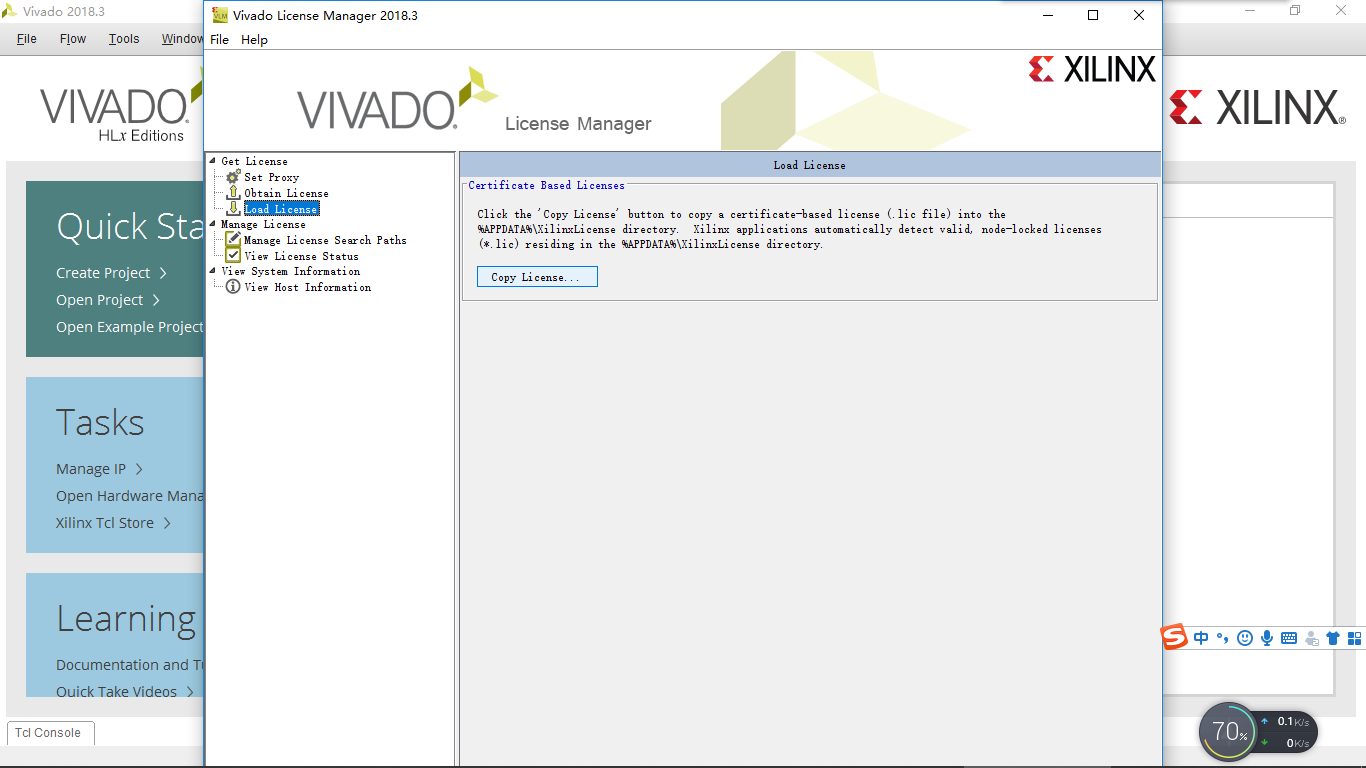Select the Manage License Search Paths pencil icon
1366x768 pixels.
pyautogui.click(x=232, y=240)
